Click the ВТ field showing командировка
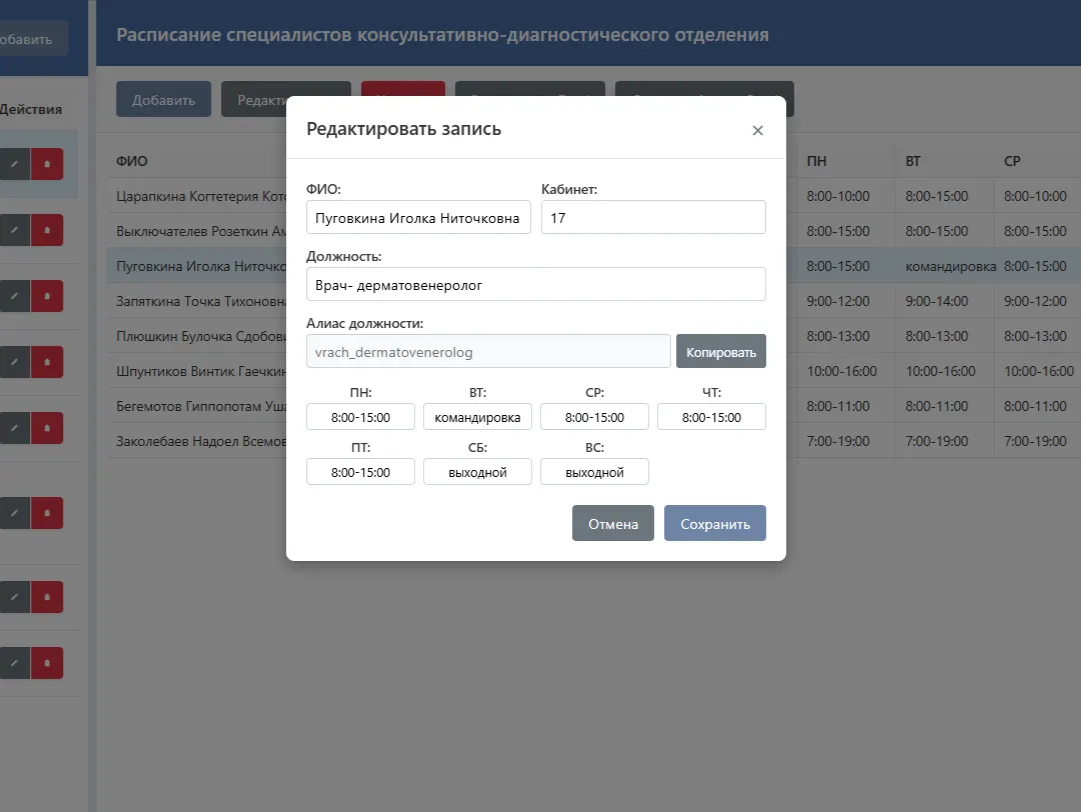Image resolution: width=1081 pixels, height=812 pixels. (477, 416)
